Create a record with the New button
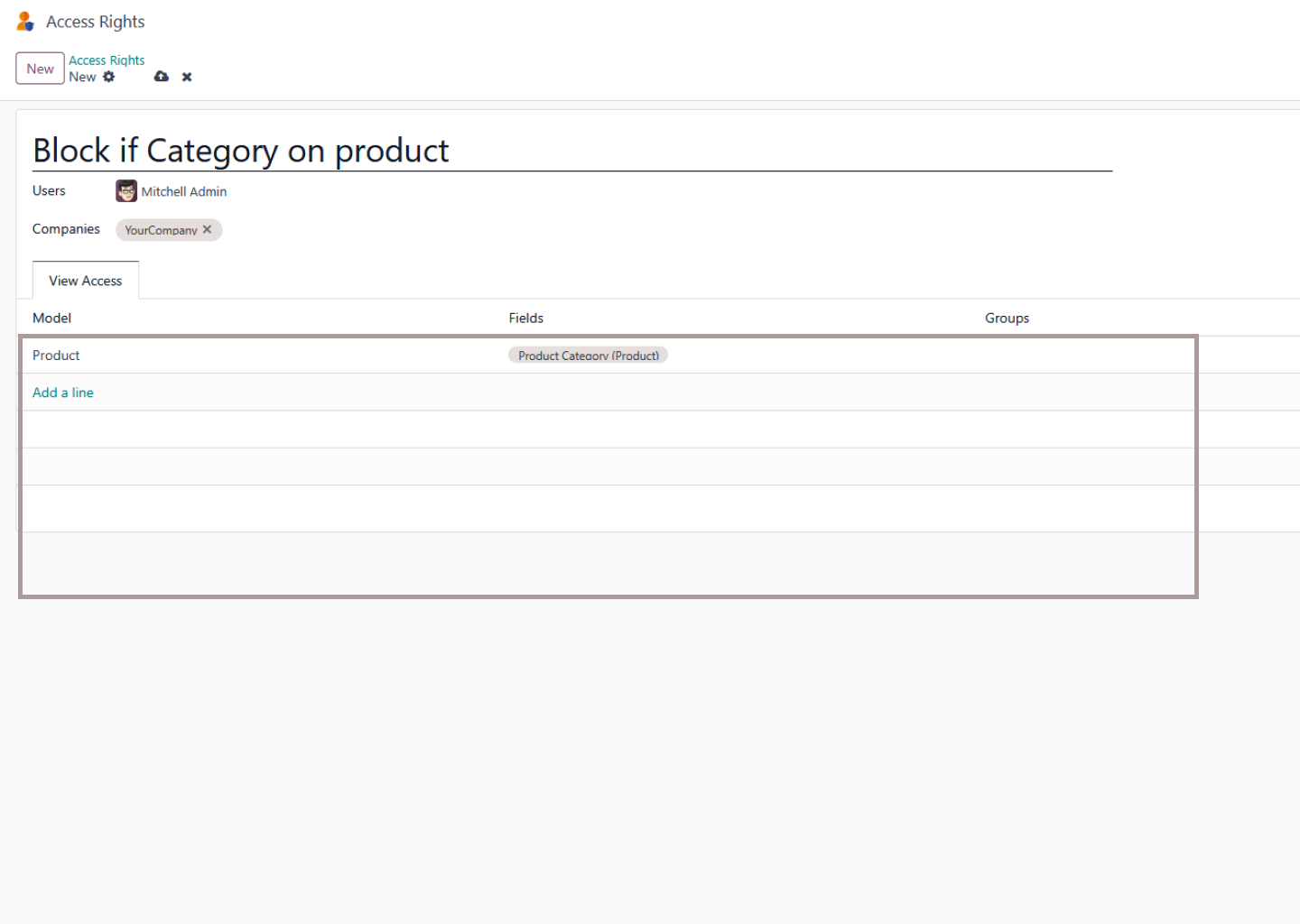The width and height of the screenshot is (1300, 924). click(x=40, y=69)
